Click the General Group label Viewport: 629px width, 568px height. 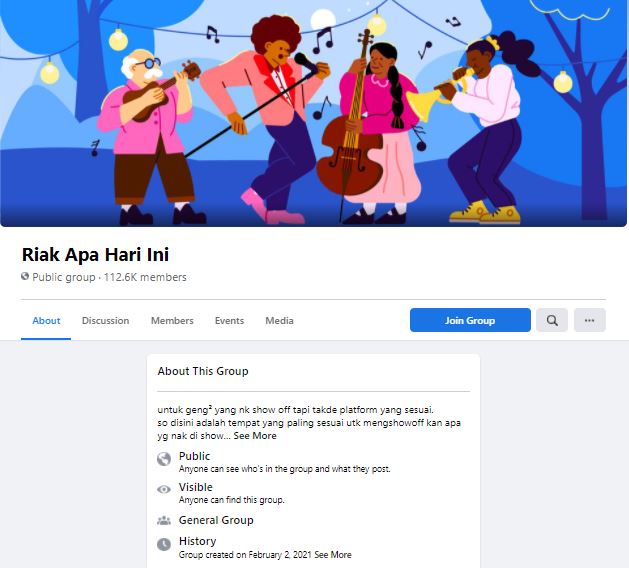tap(216, 520)
